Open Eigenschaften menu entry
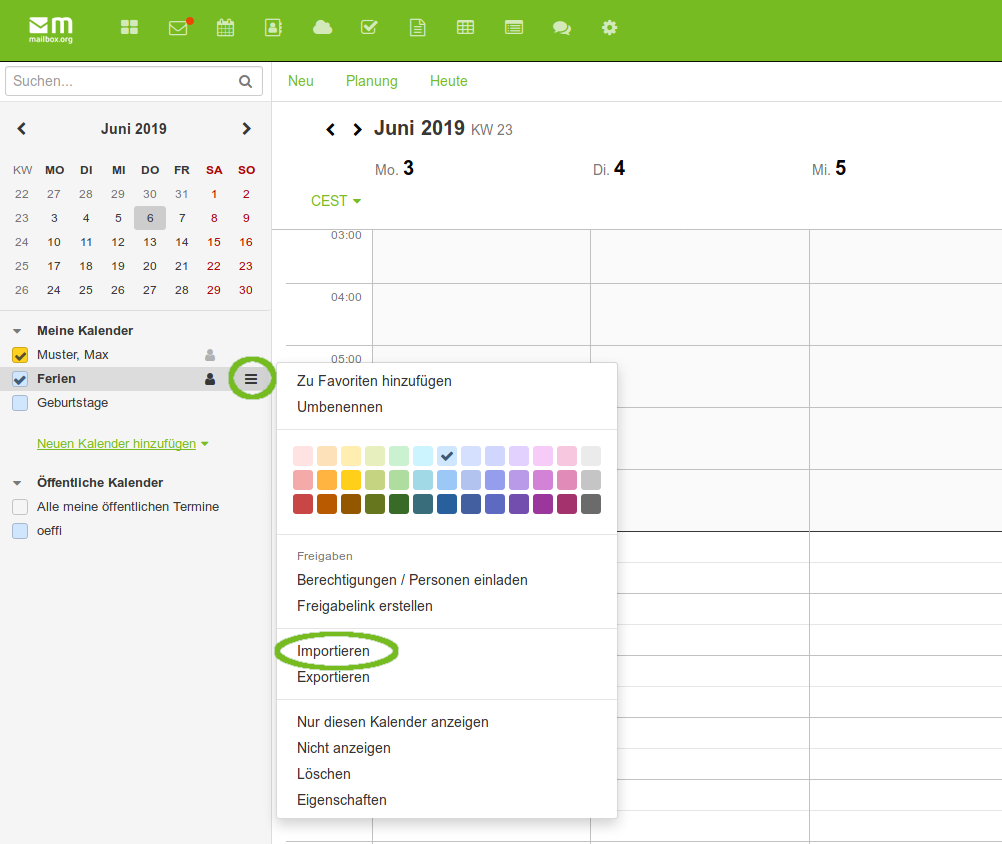 pos(341,800)
